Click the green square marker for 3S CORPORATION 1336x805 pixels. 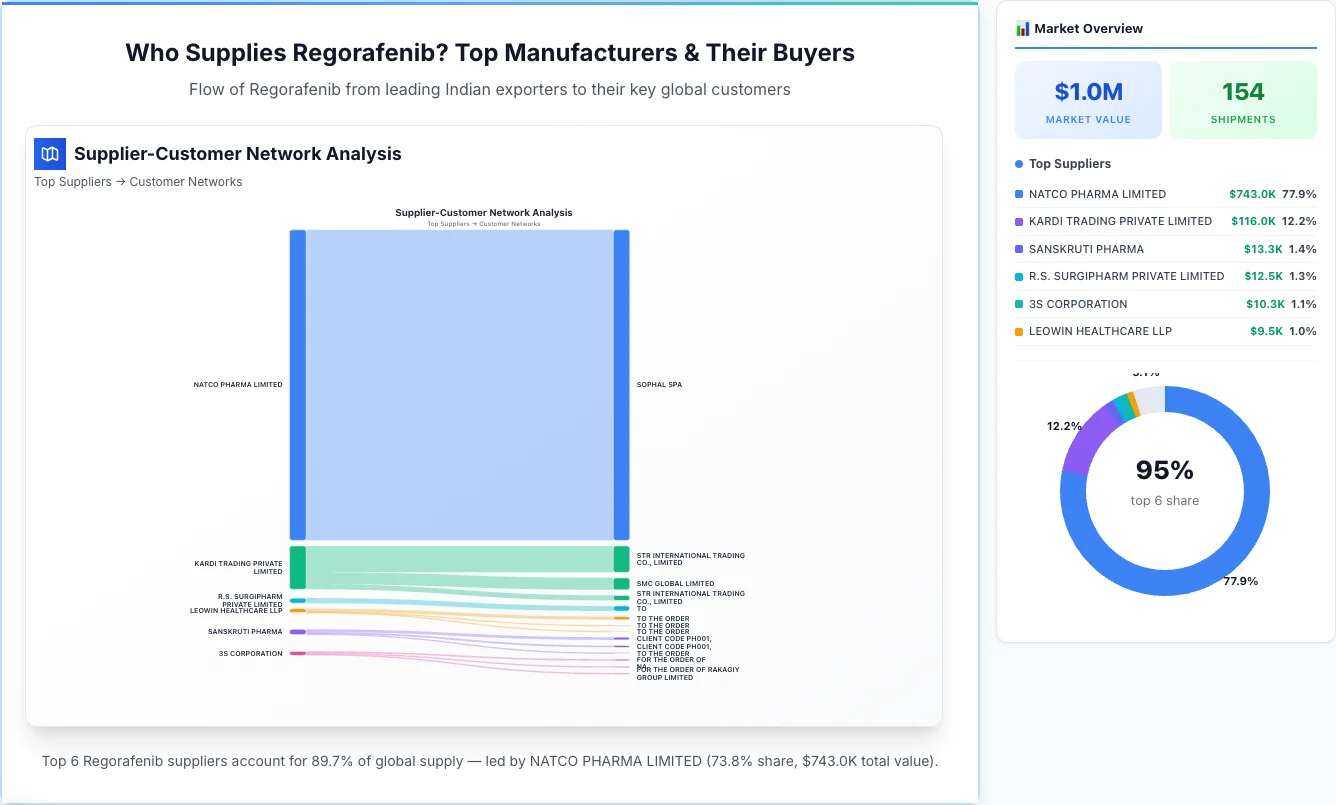pyautogui.click(x=1017, y=304)
